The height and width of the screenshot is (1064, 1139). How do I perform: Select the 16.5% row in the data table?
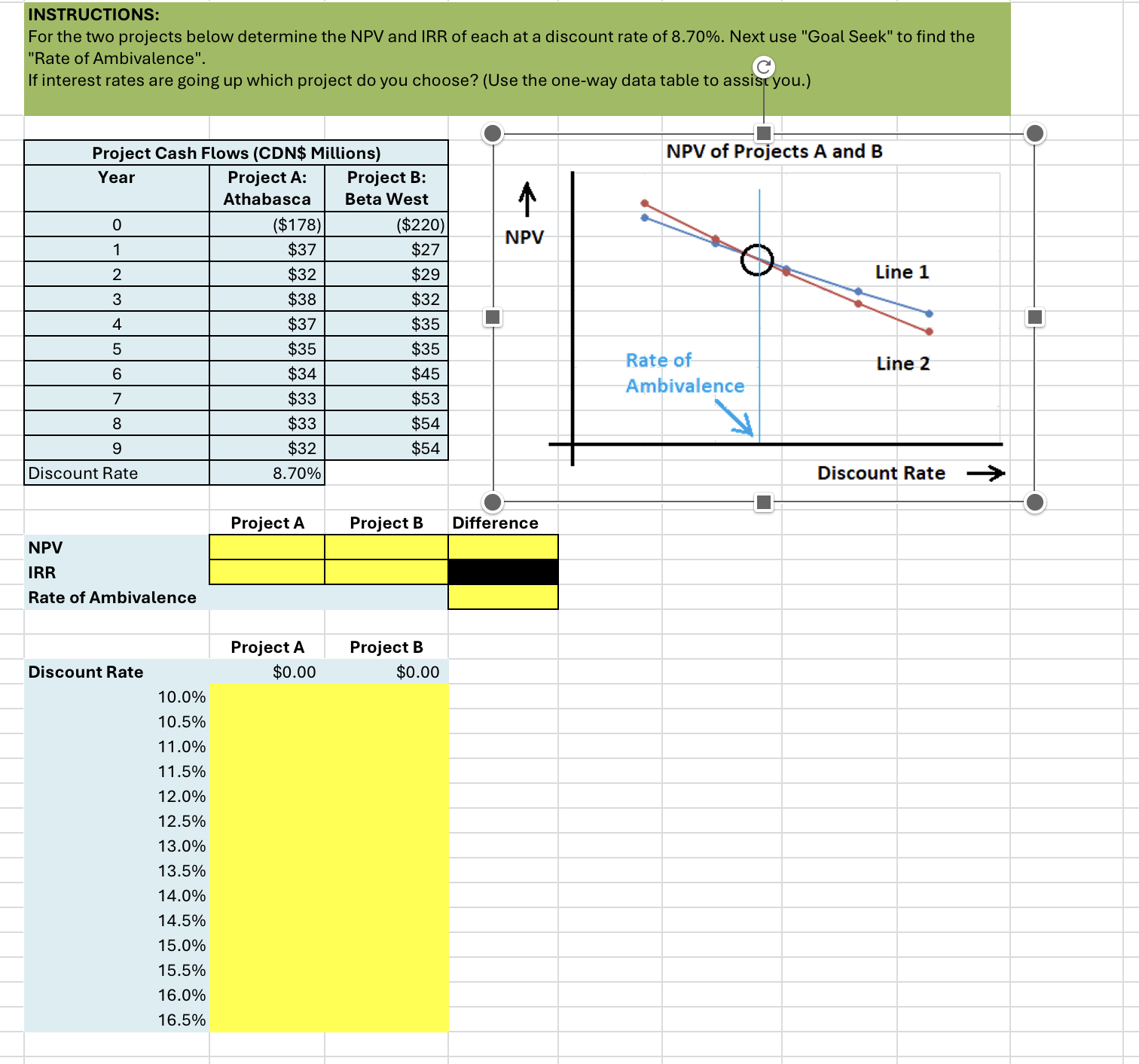(x=182, y=1020)
